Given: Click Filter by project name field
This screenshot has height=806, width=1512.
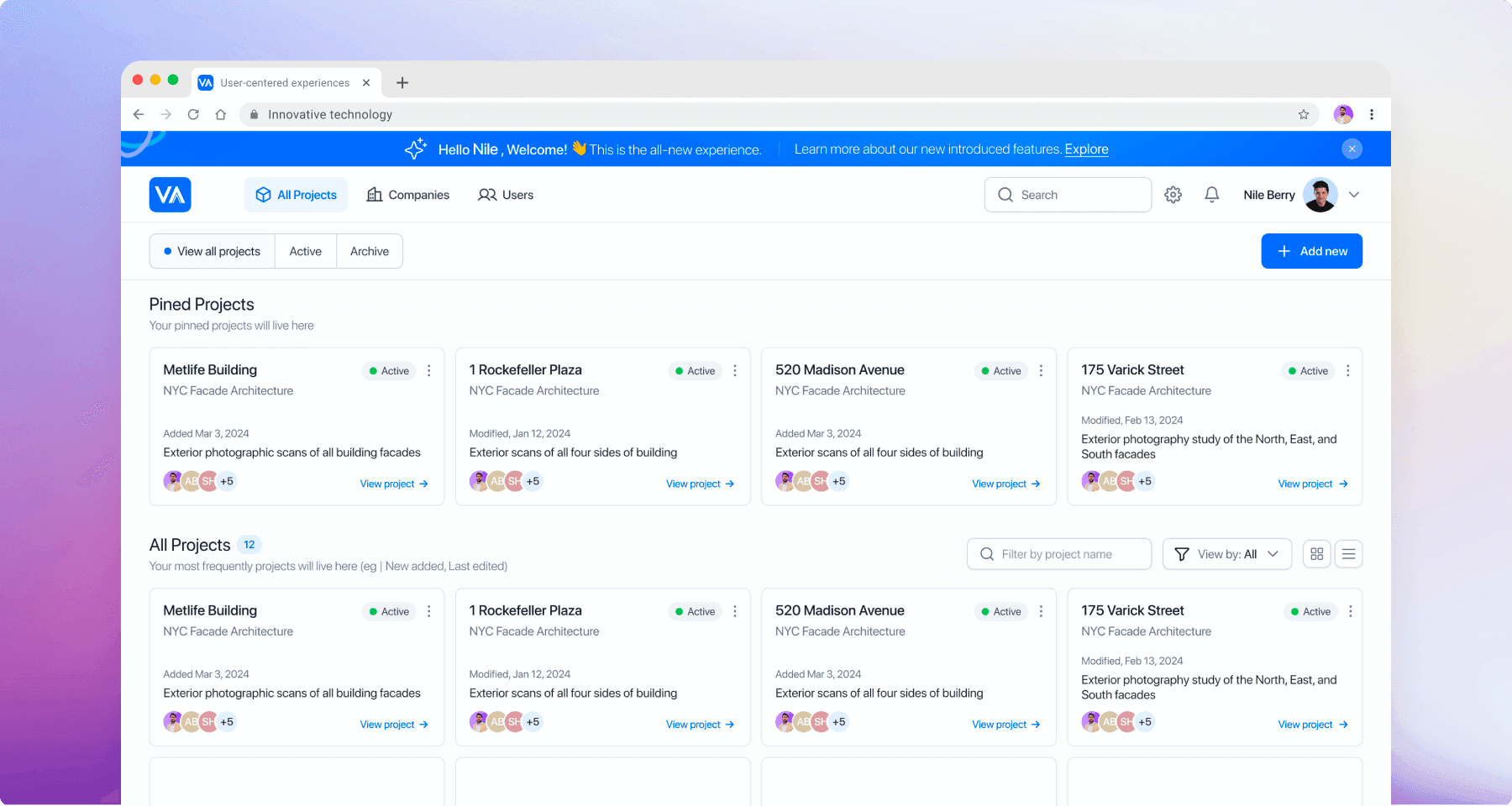Looking at the screenshot, I should pyautogui.click(x=1058, y=554).
